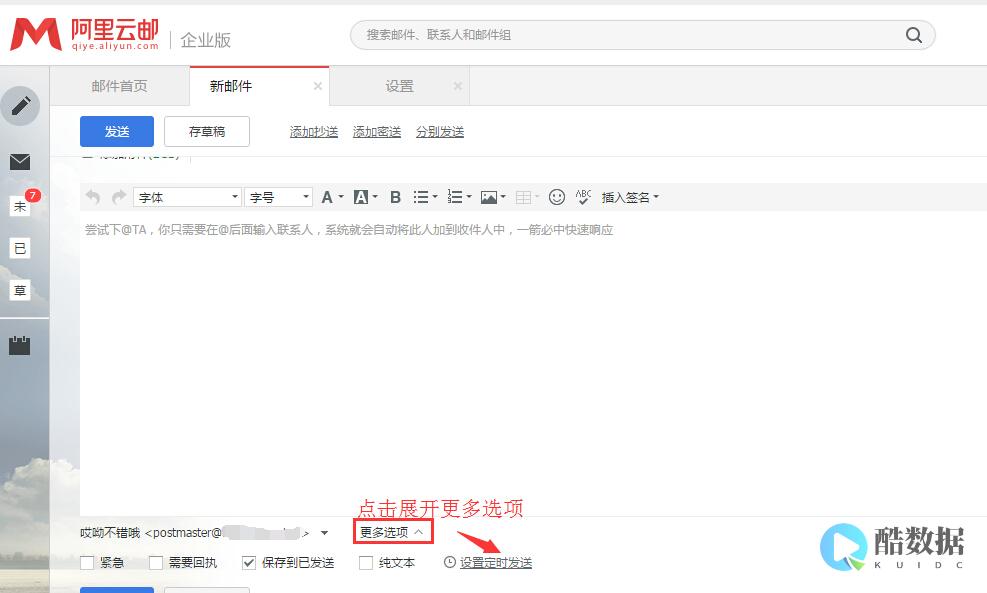Click the clock icon beside 设置定时发送
987x593 pixels.
coord(449,562)
